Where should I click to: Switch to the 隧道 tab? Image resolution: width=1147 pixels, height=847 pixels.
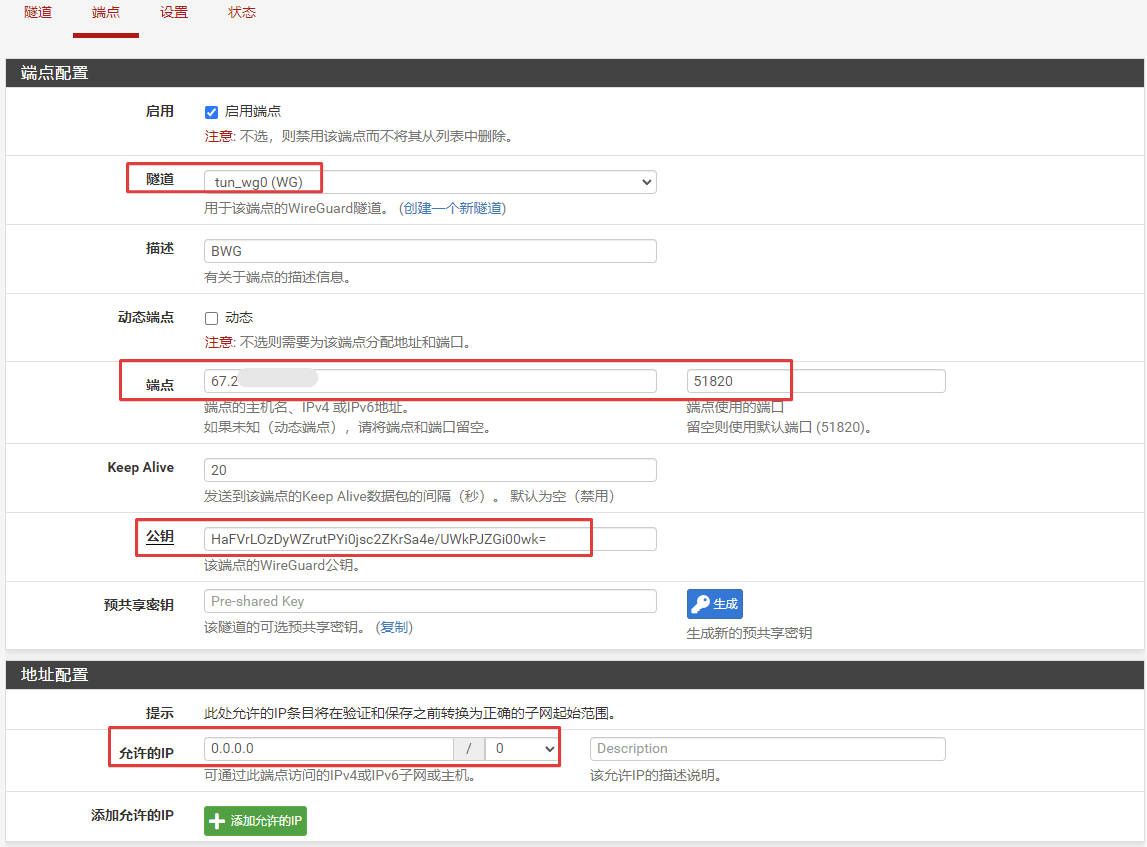point(38,13)
